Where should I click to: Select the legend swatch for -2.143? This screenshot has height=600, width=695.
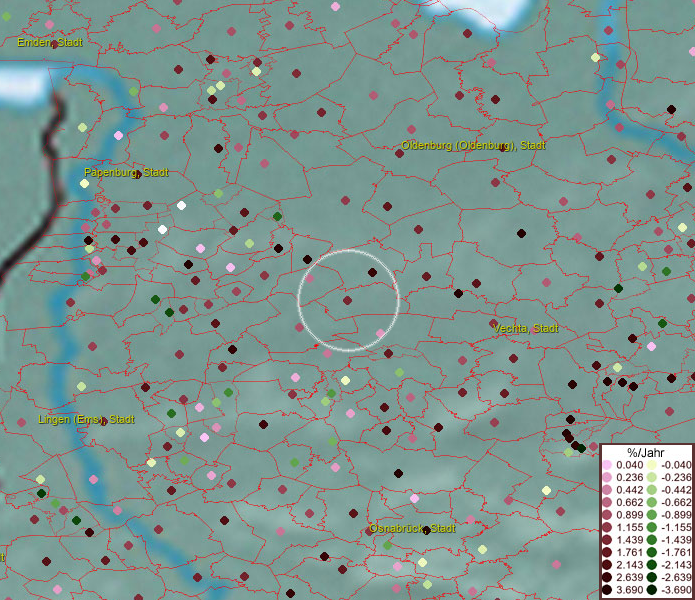(x=652, y=565)
